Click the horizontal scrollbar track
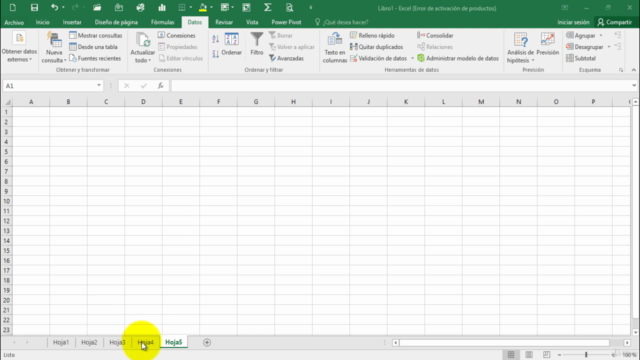The image size is (640, 360). pyautogui.click(x=504, y=342)
